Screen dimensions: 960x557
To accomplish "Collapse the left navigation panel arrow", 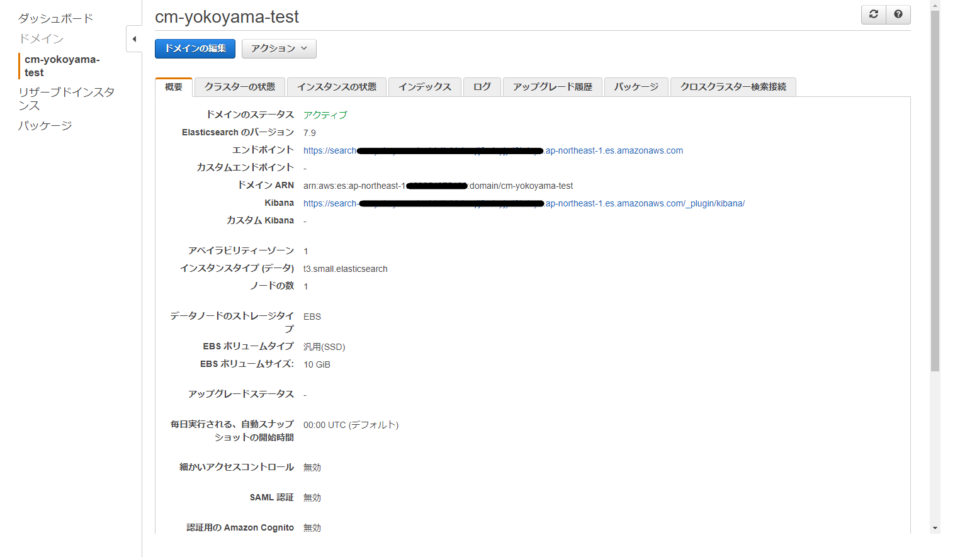I will [134, 39].
